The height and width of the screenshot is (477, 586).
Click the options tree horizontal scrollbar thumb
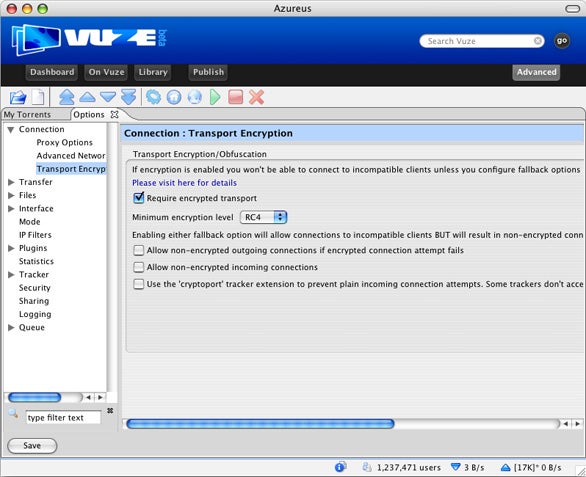coord(34,397)
